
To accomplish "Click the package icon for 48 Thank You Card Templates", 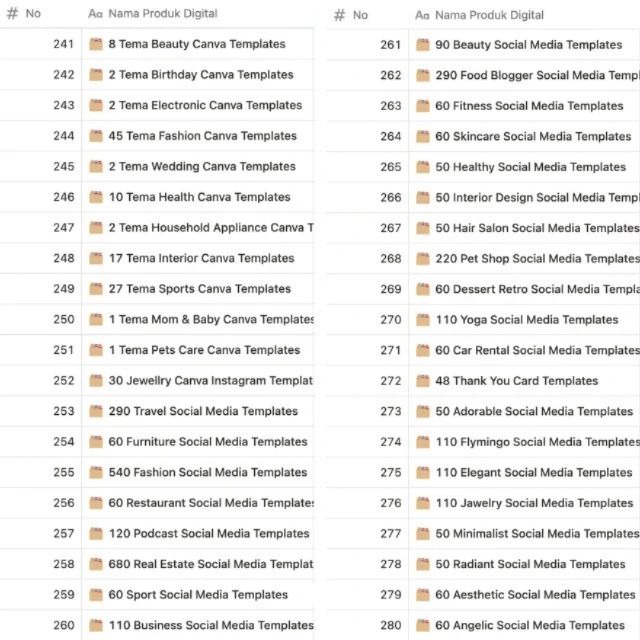I will click(423, 381).
